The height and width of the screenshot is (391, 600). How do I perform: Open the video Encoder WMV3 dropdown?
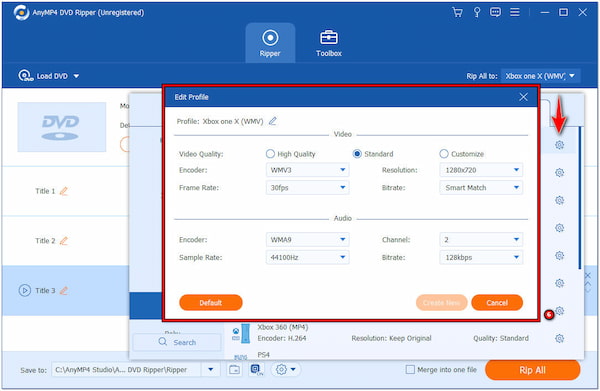coord(307,170)
